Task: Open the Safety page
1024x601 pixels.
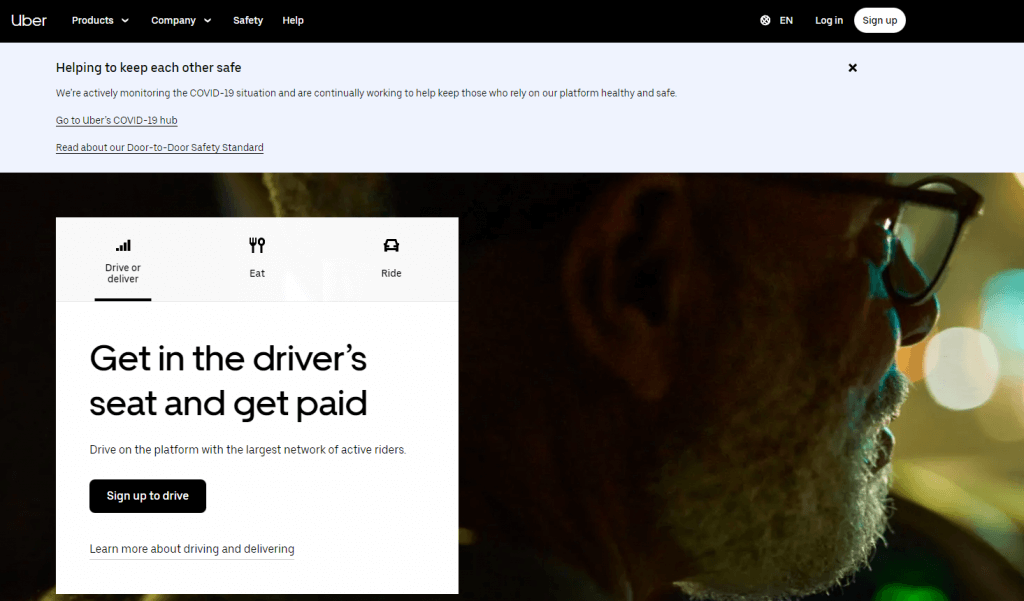Action: 248,20
